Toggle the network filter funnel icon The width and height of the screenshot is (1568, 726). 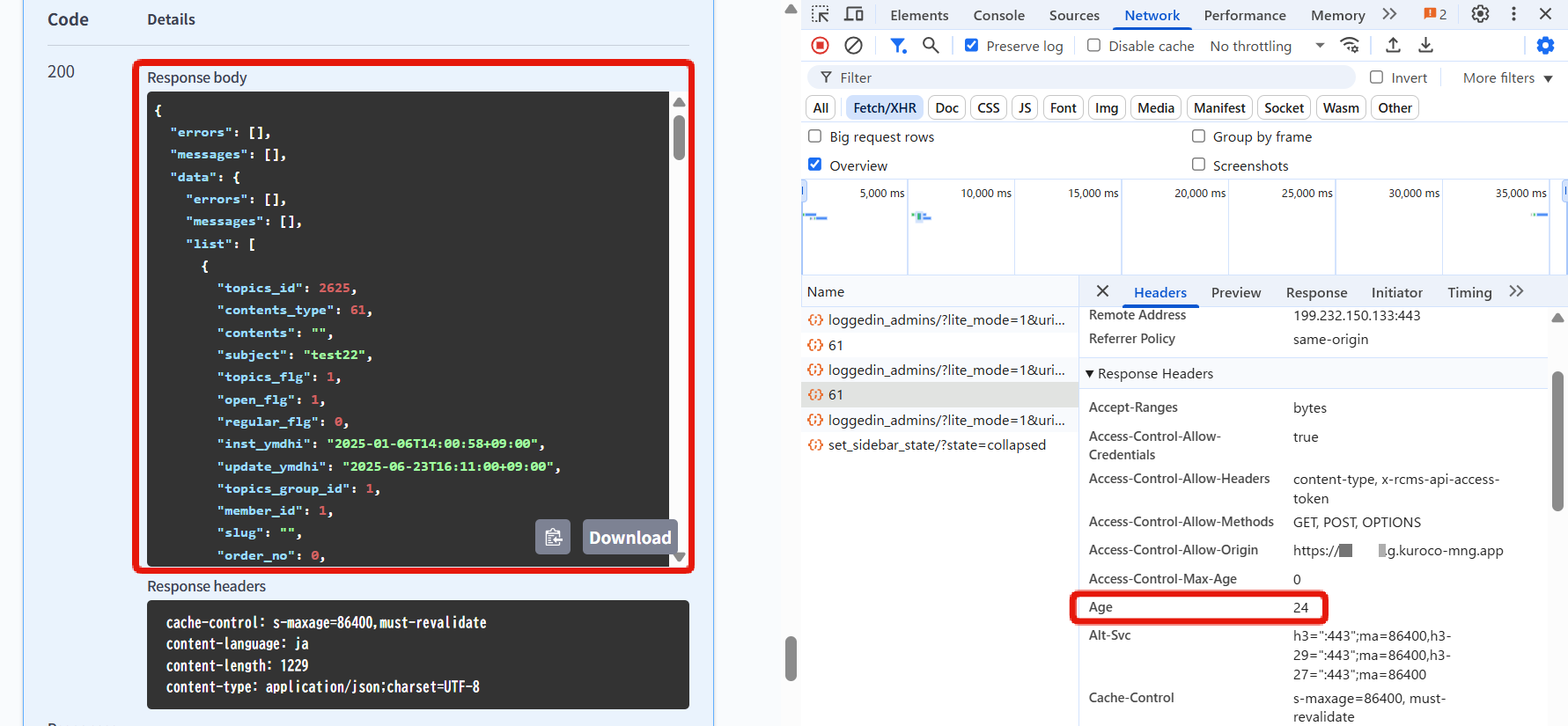897,46
